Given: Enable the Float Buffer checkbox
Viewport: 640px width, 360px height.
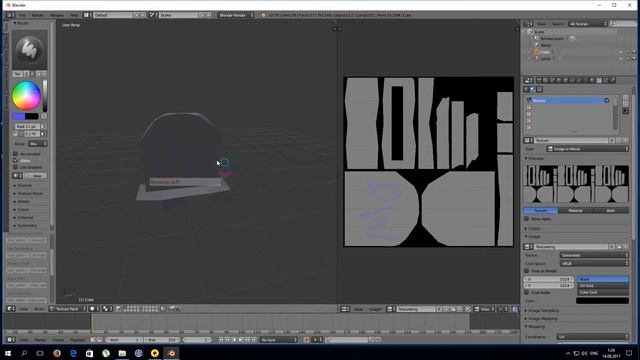Looking at the screenshot, I should 527,293.
